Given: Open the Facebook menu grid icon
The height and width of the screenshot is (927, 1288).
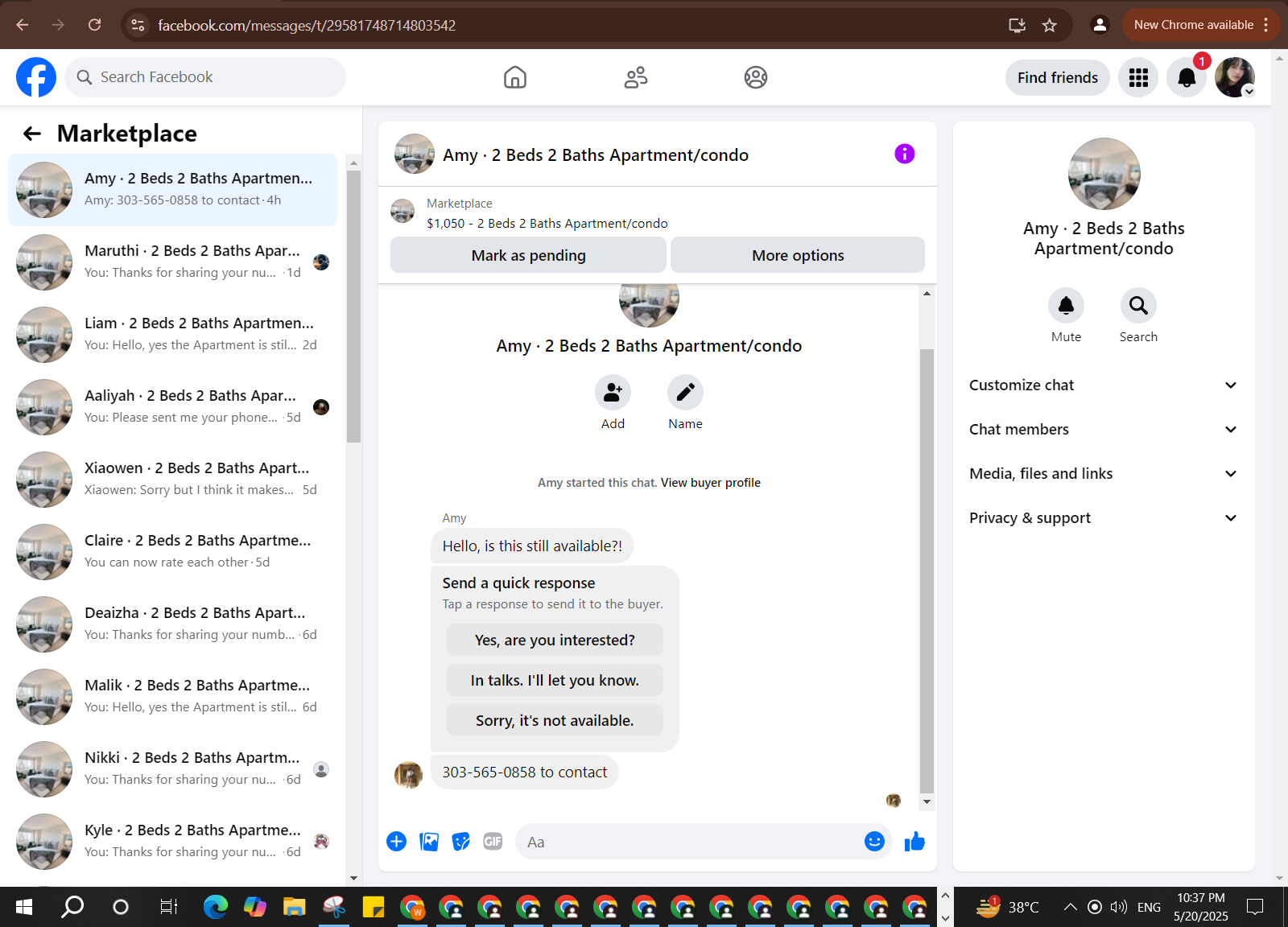Looking at the screenshot, I should (x=1138, y=77).
